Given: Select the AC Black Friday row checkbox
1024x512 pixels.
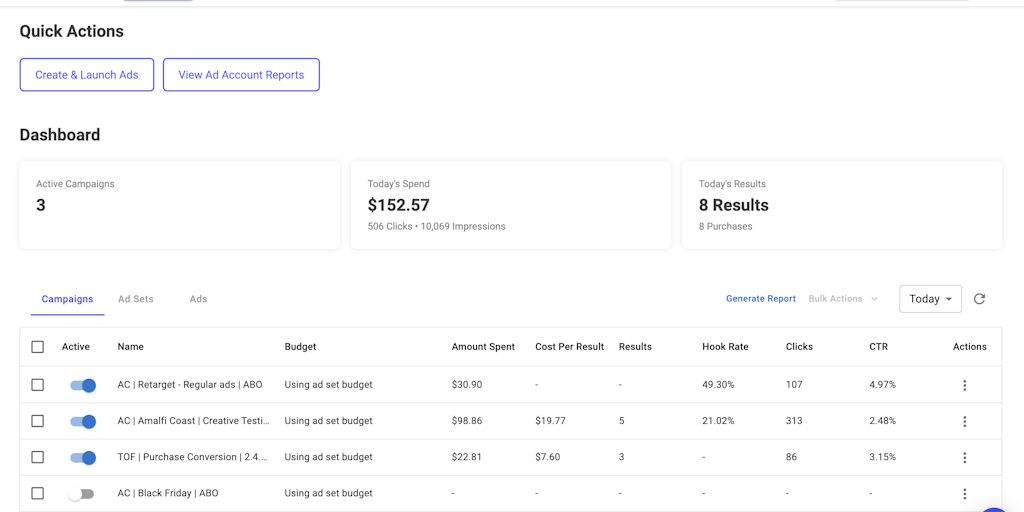Looking at the screenshot, I should click(38, 493).
